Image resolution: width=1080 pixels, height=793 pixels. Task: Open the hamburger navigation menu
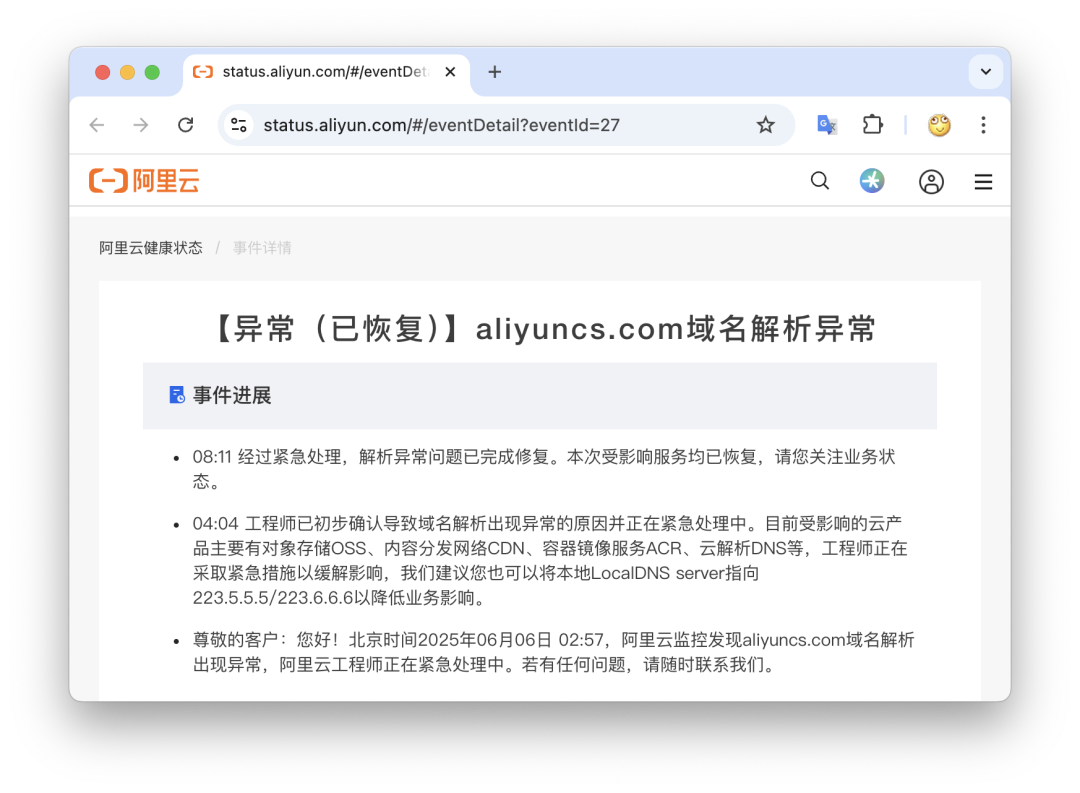[x=983, y=181]
